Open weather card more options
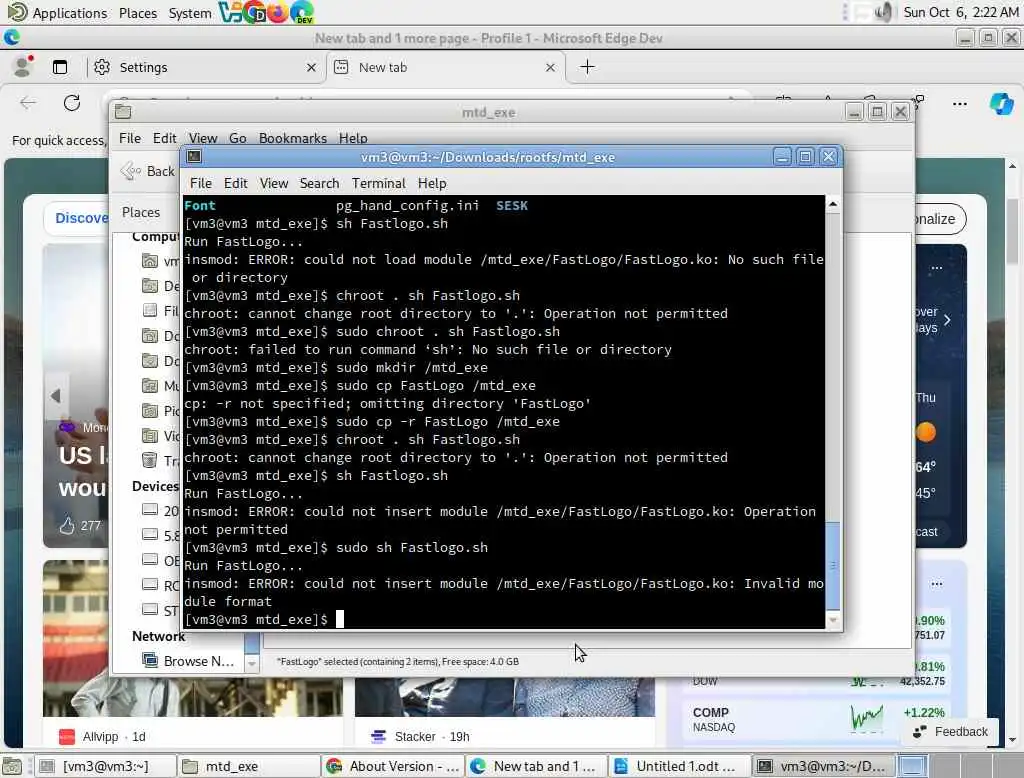 (936, 268)
